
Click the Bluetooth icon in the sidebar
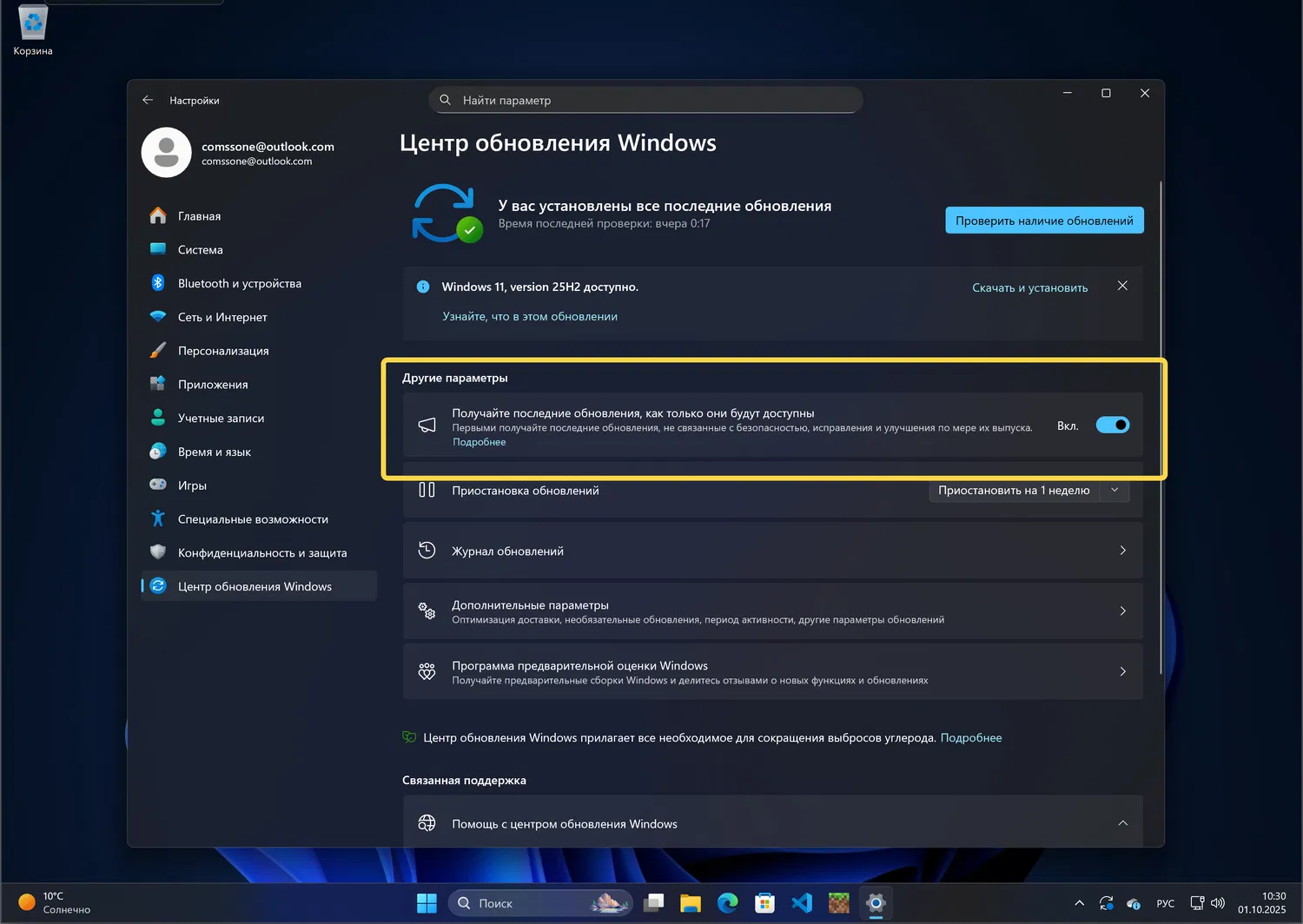click(158, 283)
